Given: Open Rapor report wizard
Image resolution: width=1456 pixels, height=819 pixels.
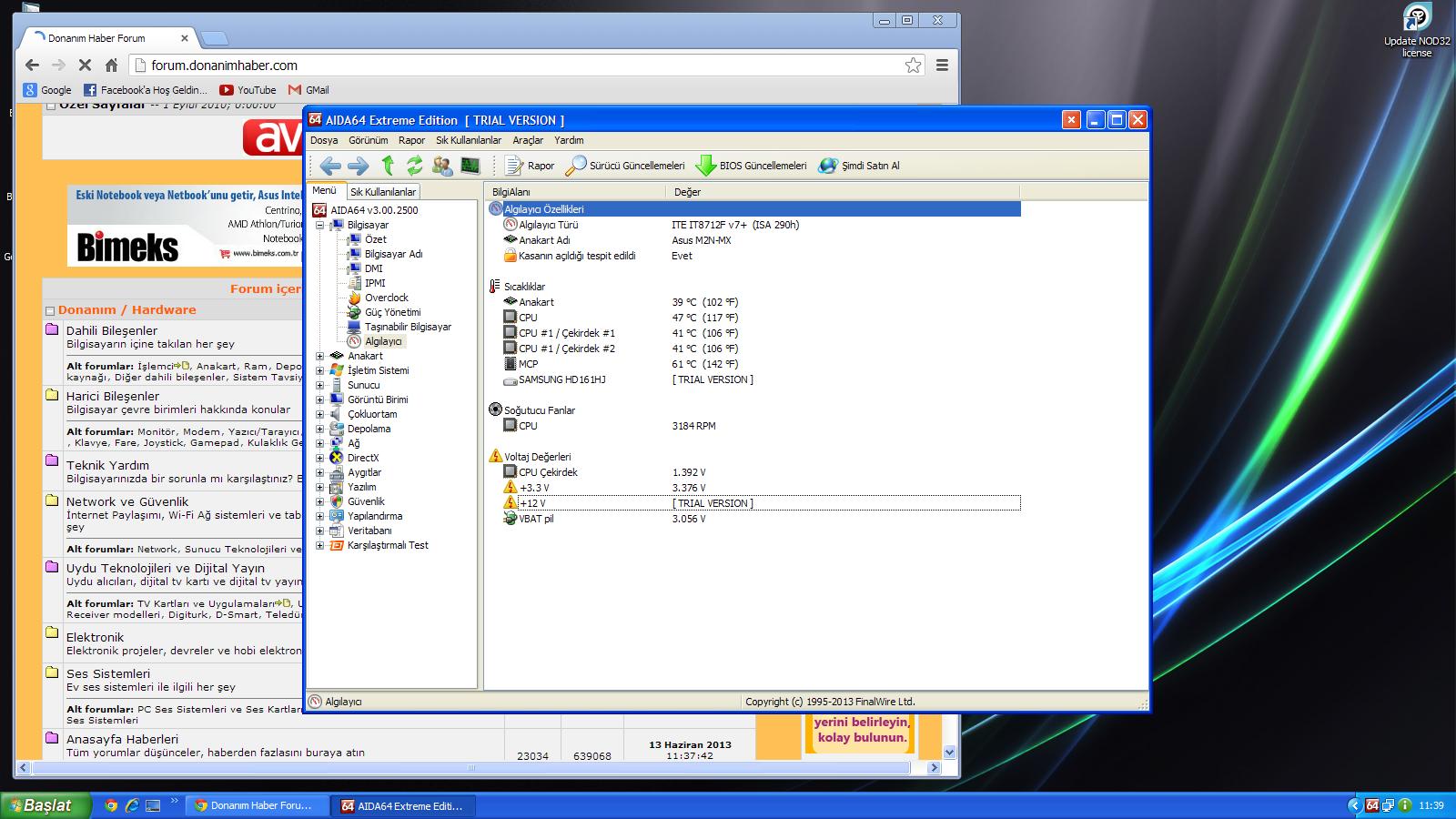Looking at the screenshot, I should pyautogui.click(x=530, y=166).
